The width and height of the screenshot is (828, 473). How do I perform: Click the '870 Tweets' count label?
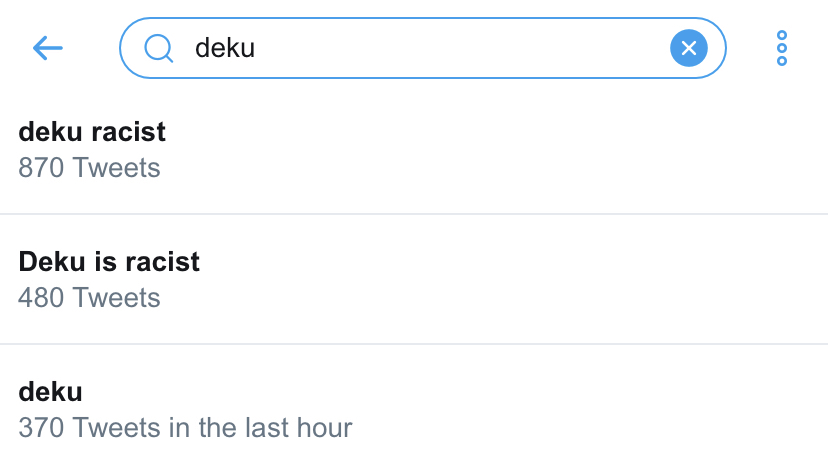pyautogui.click(x=89, y=168)
